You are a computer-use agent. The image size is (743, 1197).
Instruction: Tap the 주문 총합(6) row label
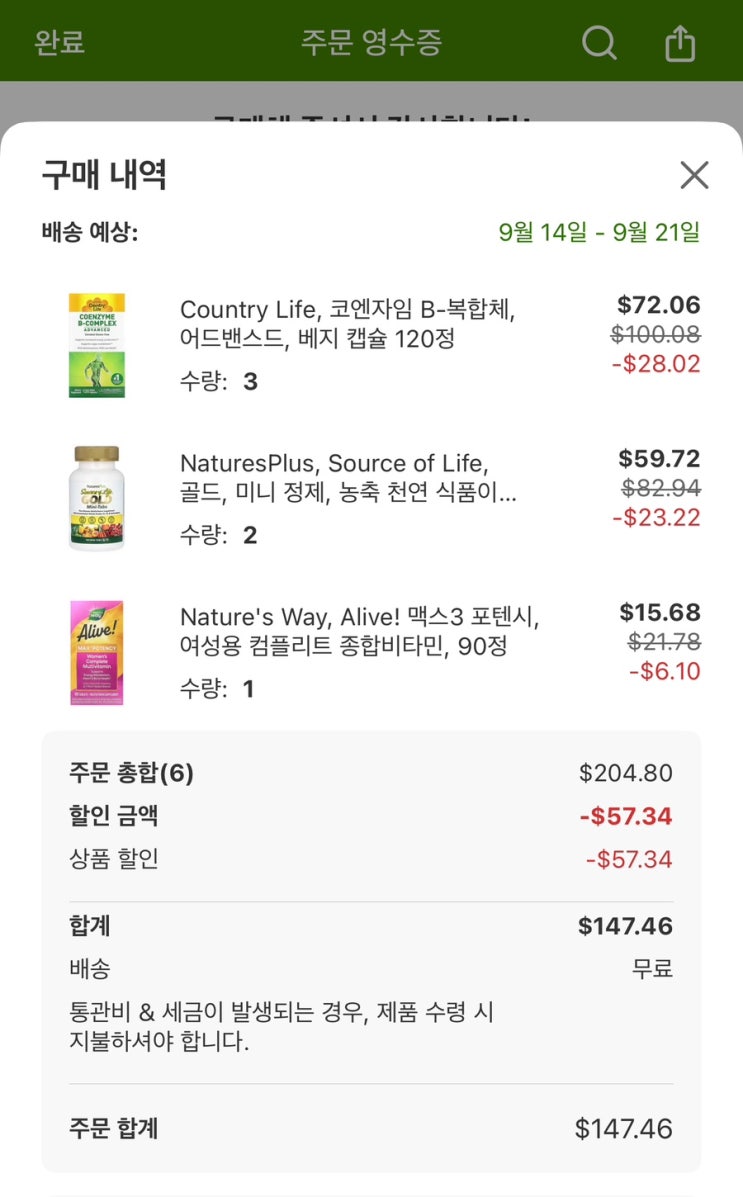click(x=131, y=773)
